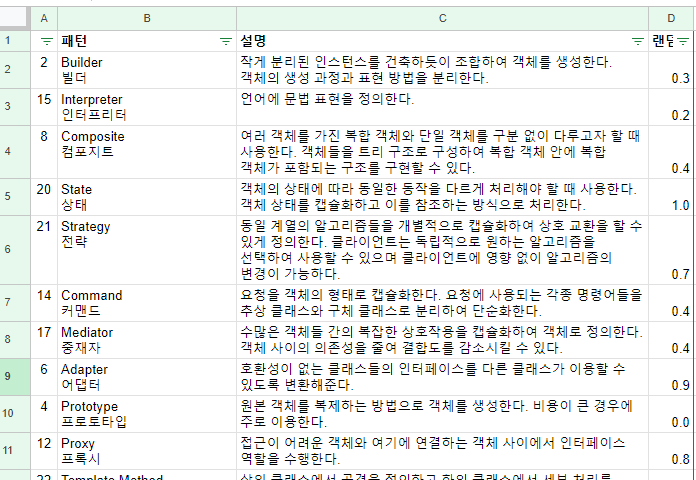
Task: Click the 설명 header cell
Action: (x=443, y=41)
